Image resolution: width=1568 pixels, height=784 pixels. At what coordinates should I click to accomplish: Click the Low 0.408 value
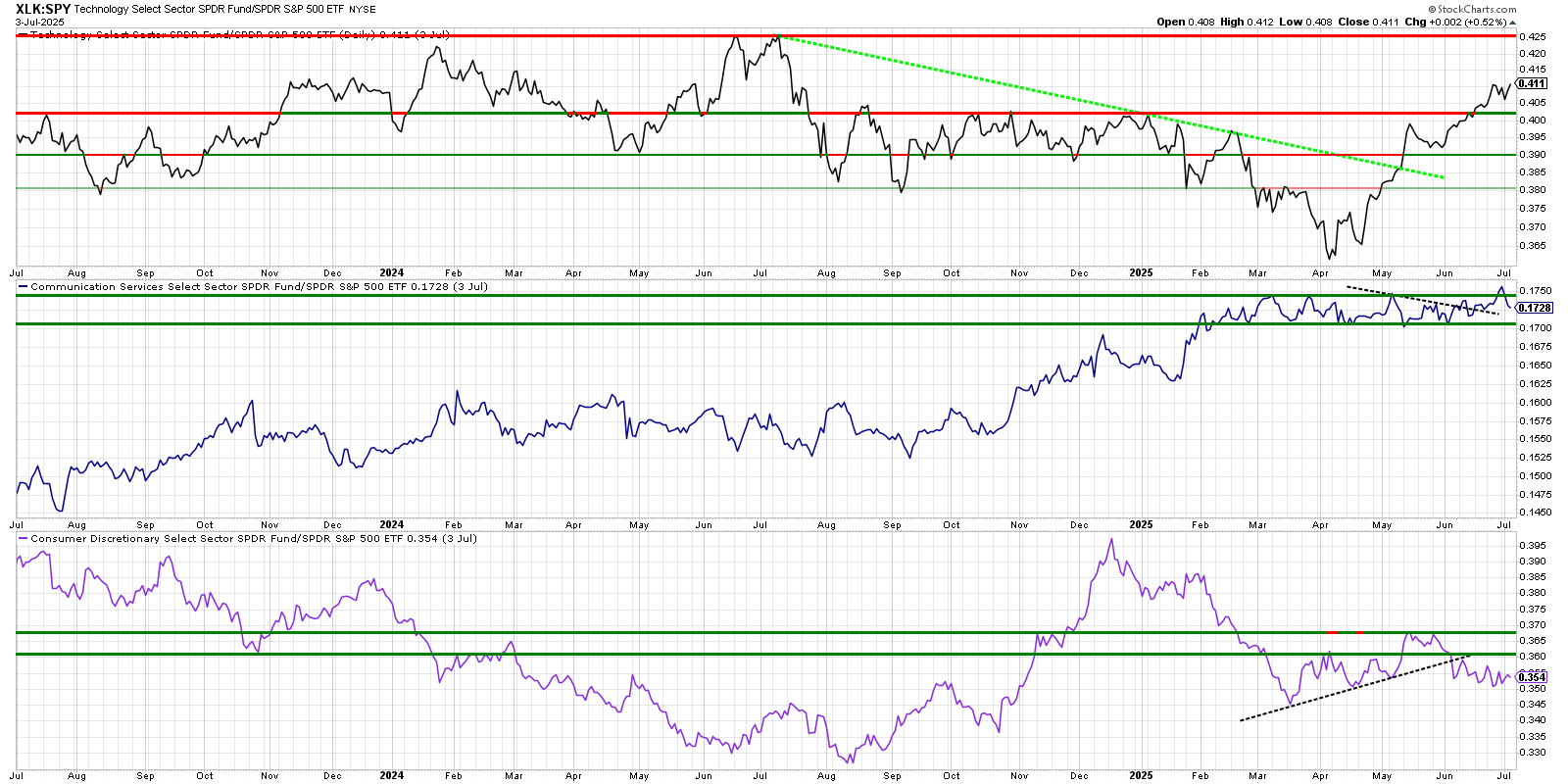coord(1305,22)
